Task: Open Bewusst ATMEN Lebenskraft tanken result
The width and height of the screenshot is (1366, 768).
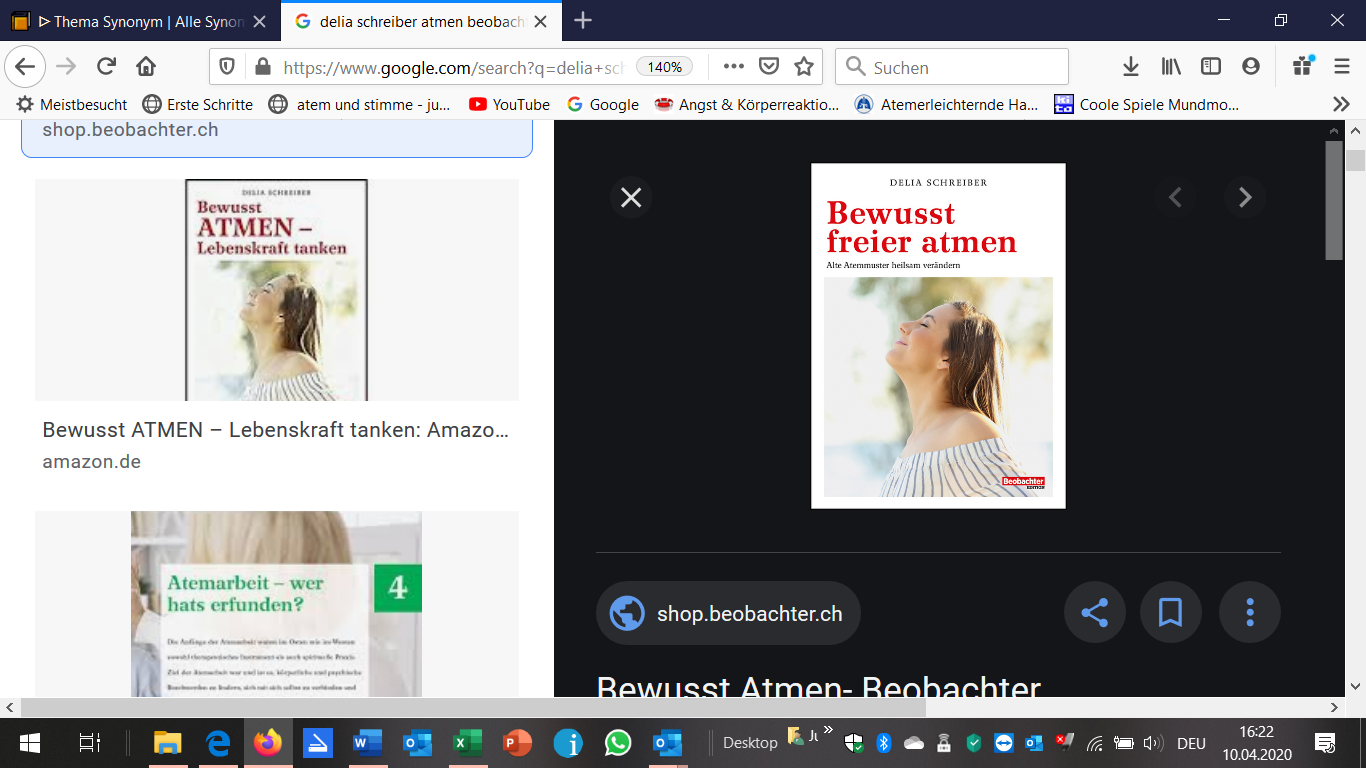Action: pos(276,430)
